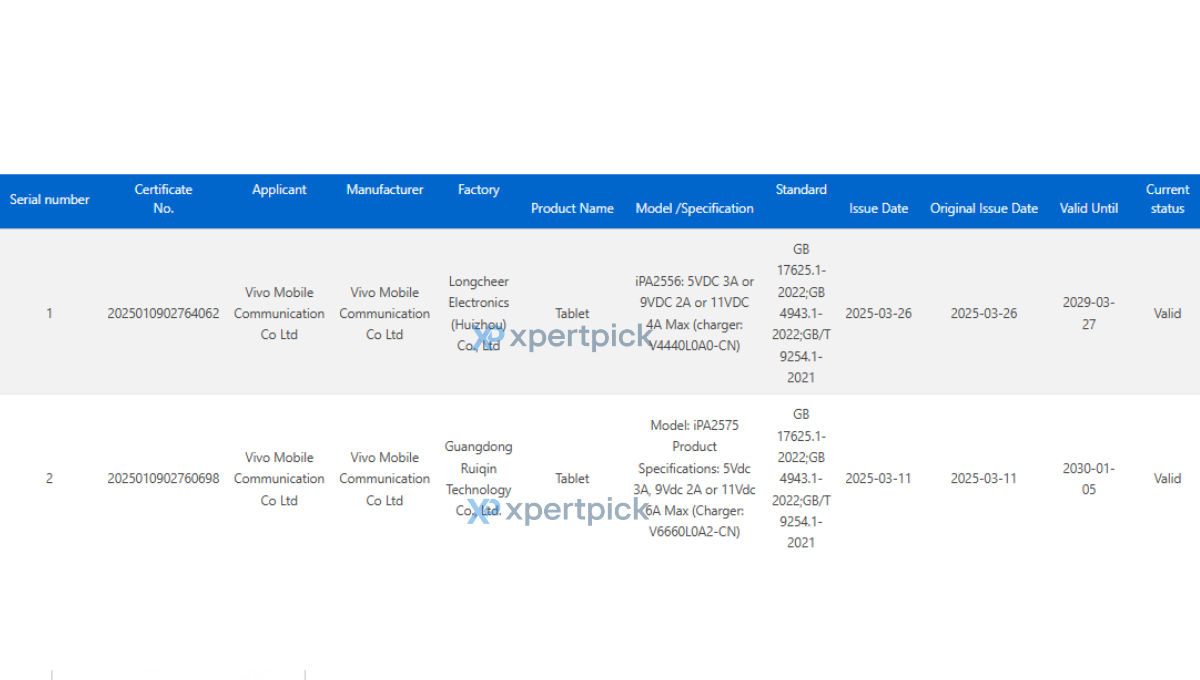The image size is (1200, 680).
Task: Click issue date 2025-03-26 in row 1
Action: tap(879, 313)
